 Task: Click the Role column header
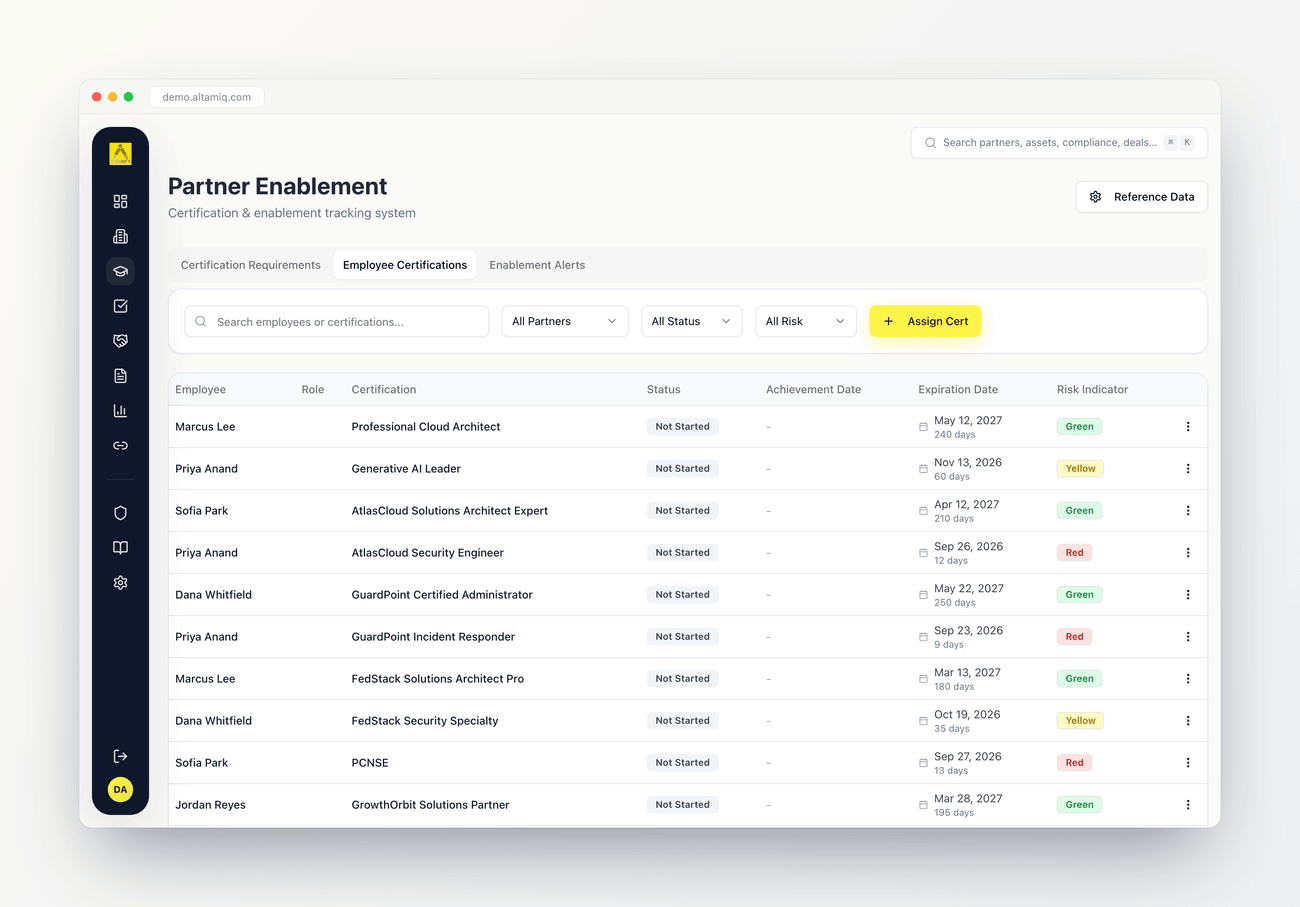coord(313,390)
